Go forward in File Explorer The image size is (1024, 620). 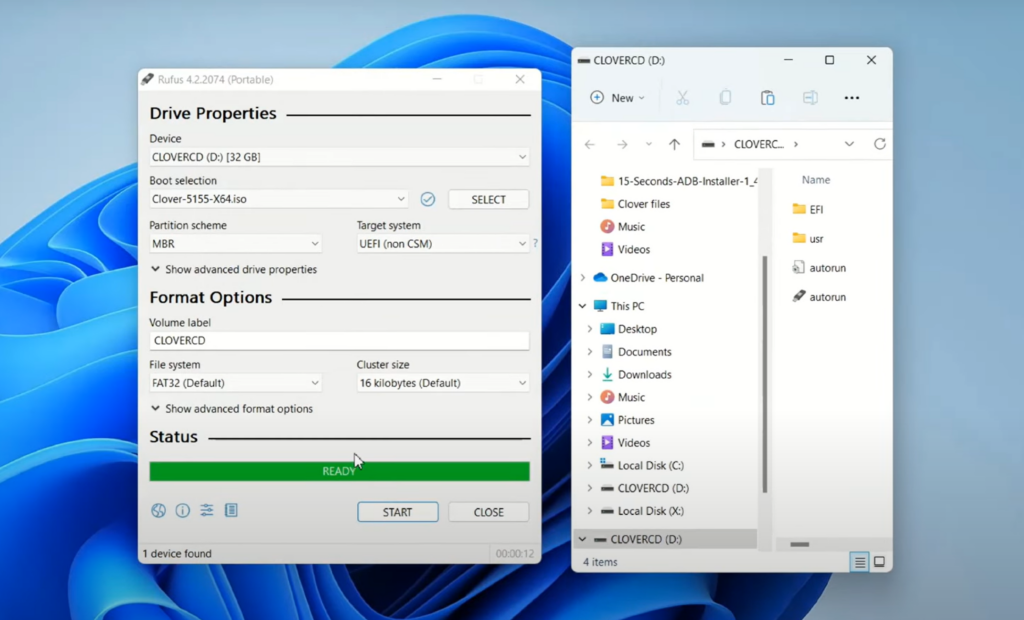[622, 144]
